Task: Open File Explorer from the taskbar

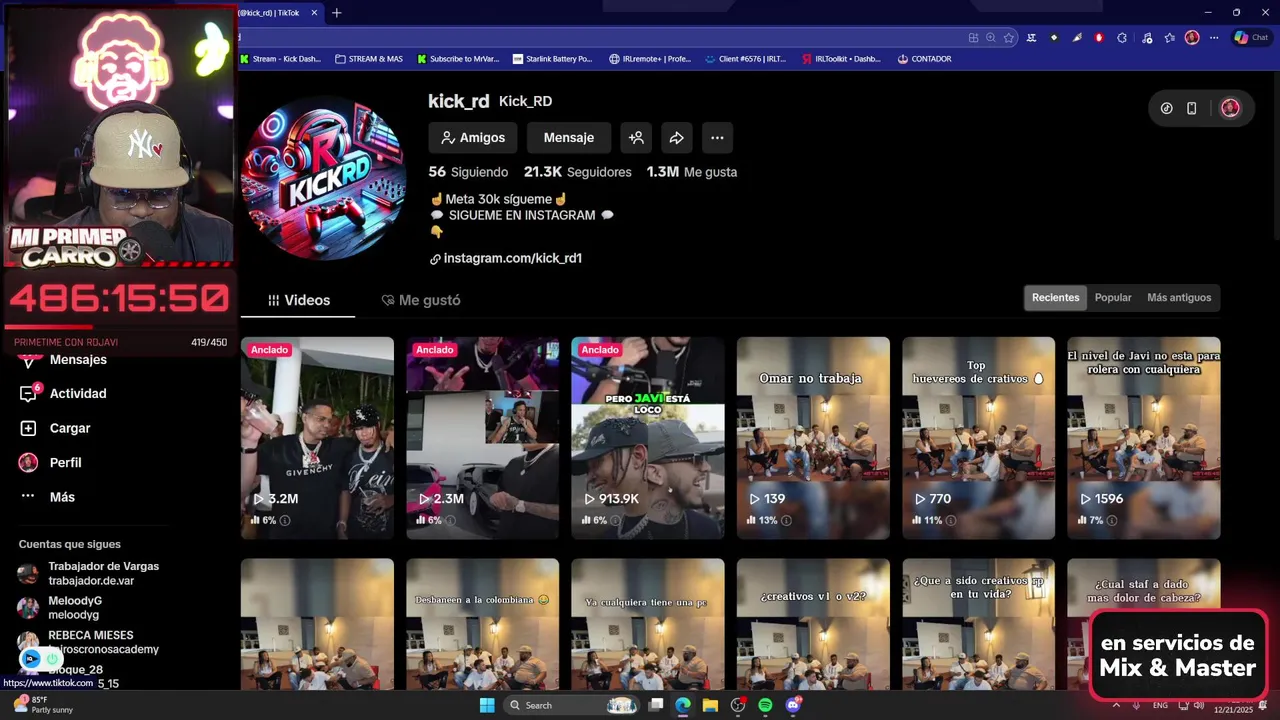Action: [710, 705]
